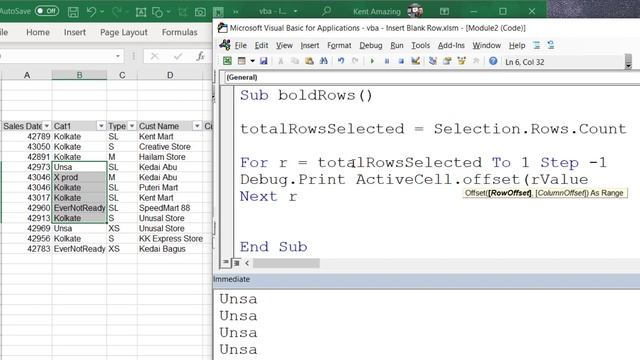Click the Run Sub play icon
Image resolution: width=640 pixels, height=360 pixels.
[x=372, y=62]
